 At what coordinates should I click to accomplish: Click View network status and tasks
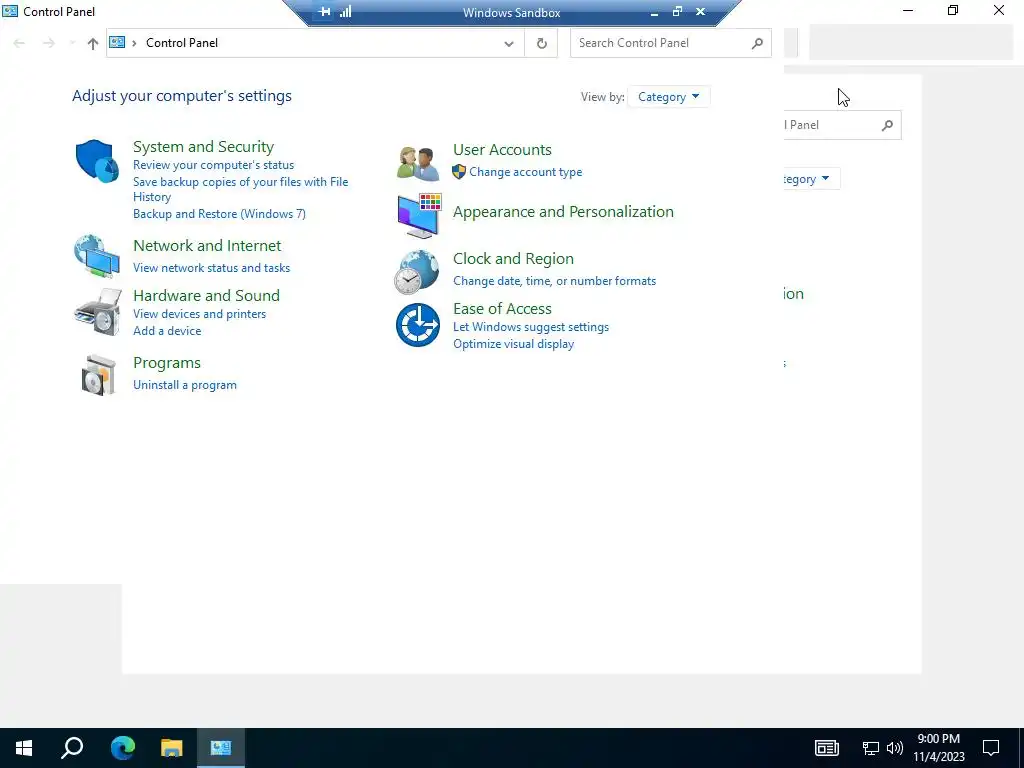[x=212, y=268]
